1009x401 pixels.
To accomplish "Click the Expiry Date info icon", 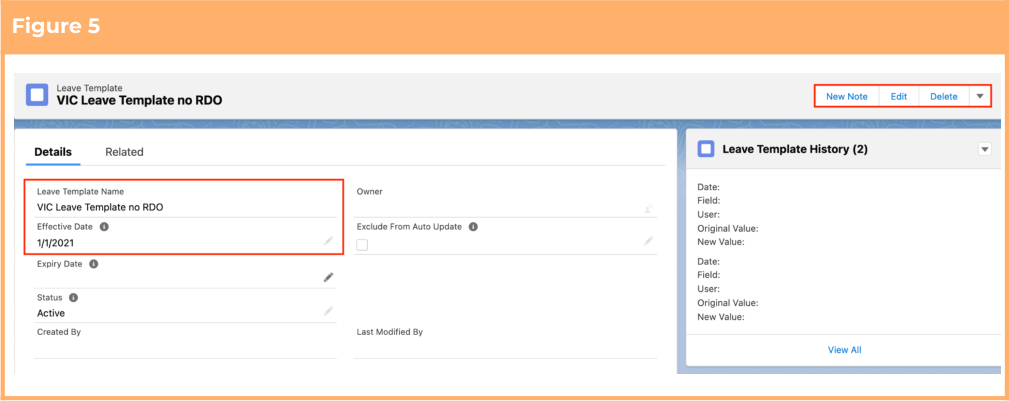I will tap(93, 264).
